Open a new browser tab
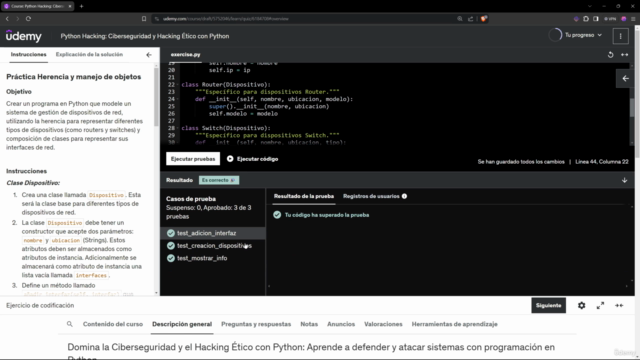 [81, 6]
